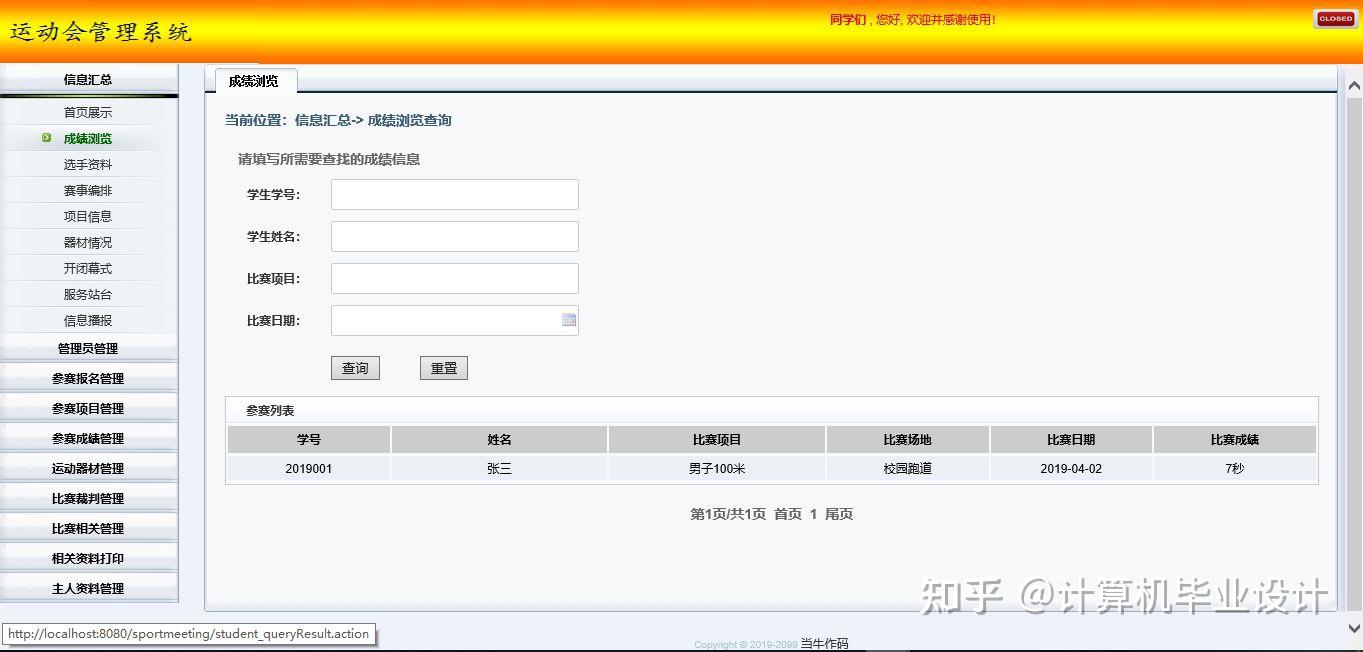The height and width of the screenshot is (652, 1363).
Task: Click the scrollbar down arrow
Action: pos(1355,630)
